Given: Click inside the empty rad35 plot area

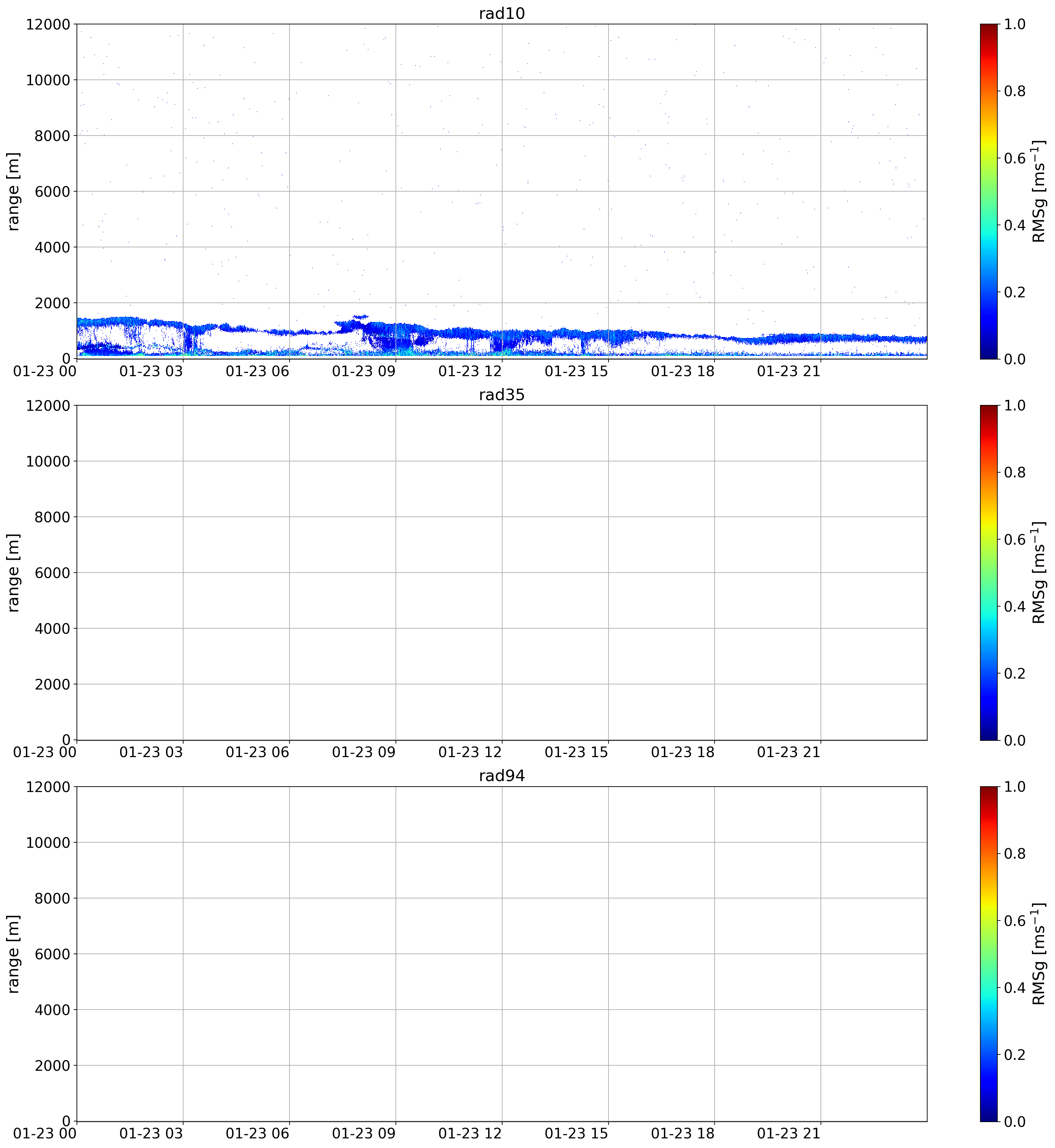Looking at the screenshot, I should 501,572.
